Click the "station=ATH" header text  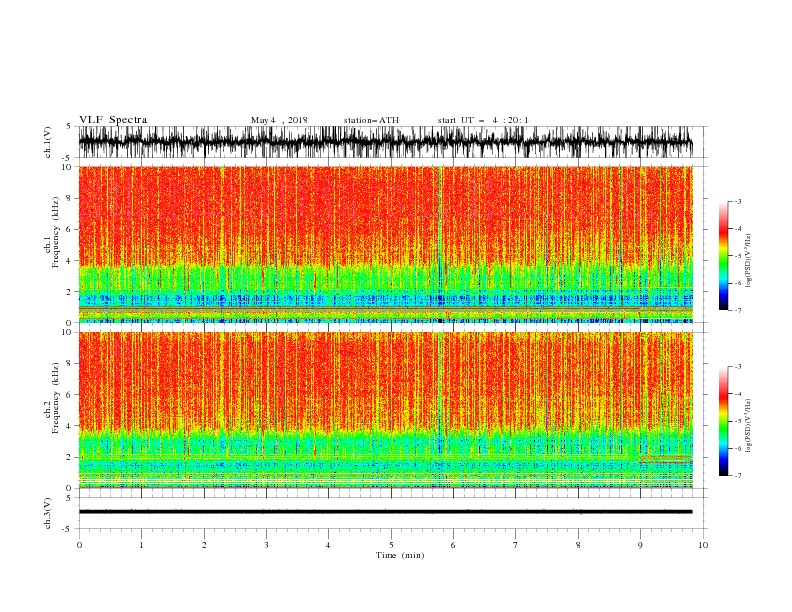coord(371,120)
